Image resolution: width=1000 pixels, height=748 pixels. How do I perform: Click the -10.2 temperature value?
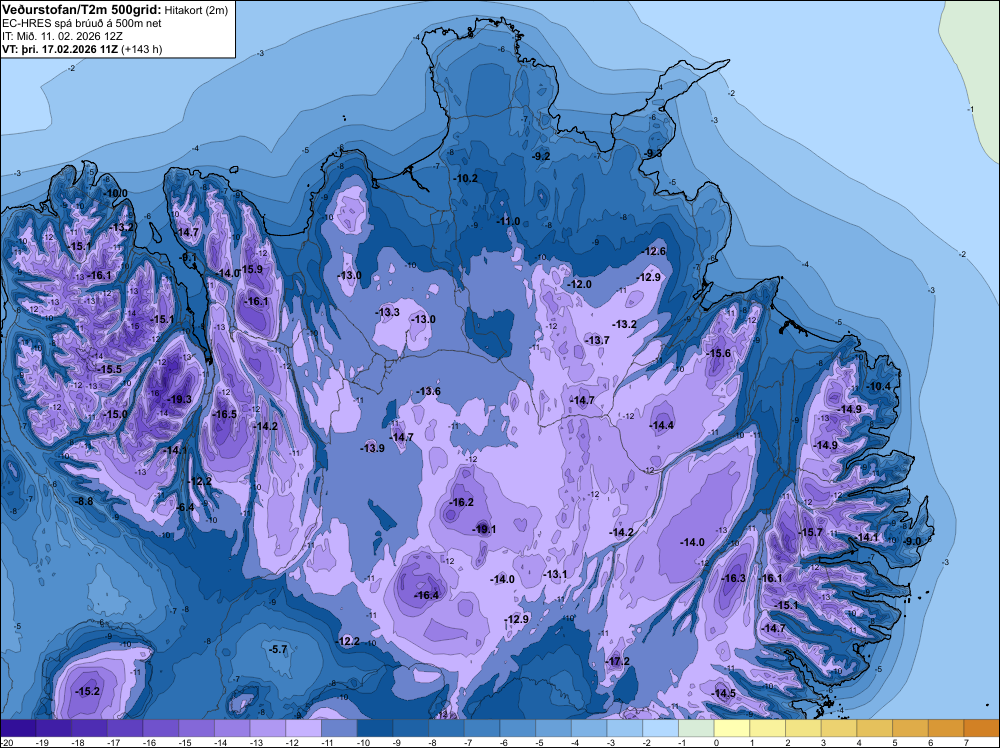click(x=465, y=179)
